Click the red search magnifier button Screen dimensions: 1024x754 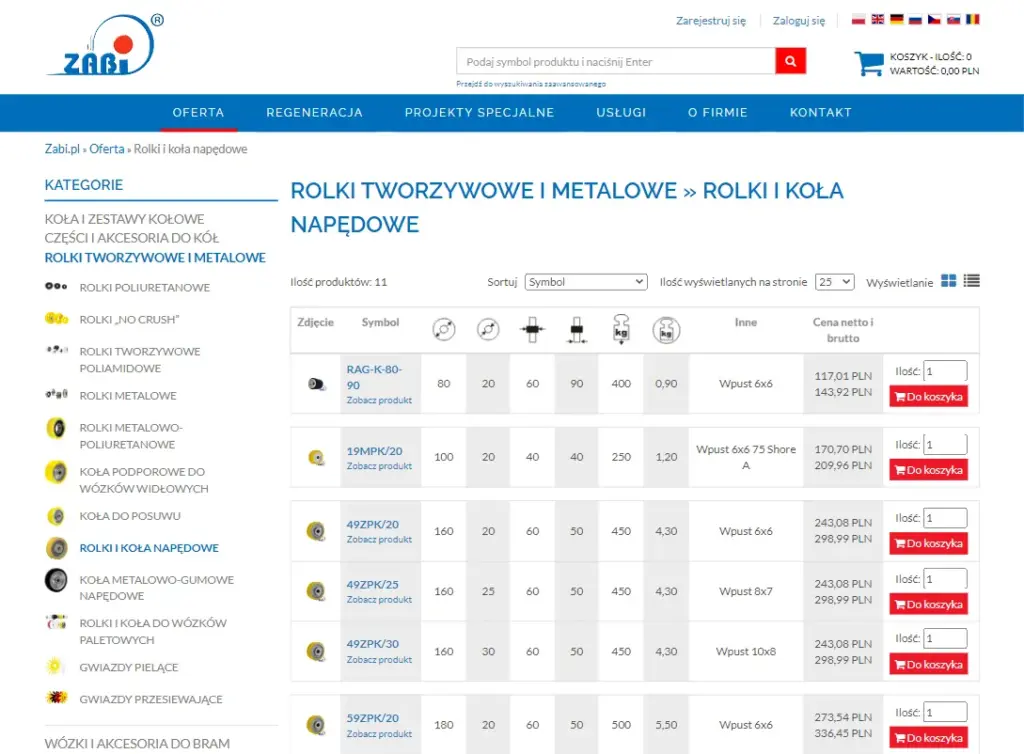pyautogui.click(x=790, y=61)
